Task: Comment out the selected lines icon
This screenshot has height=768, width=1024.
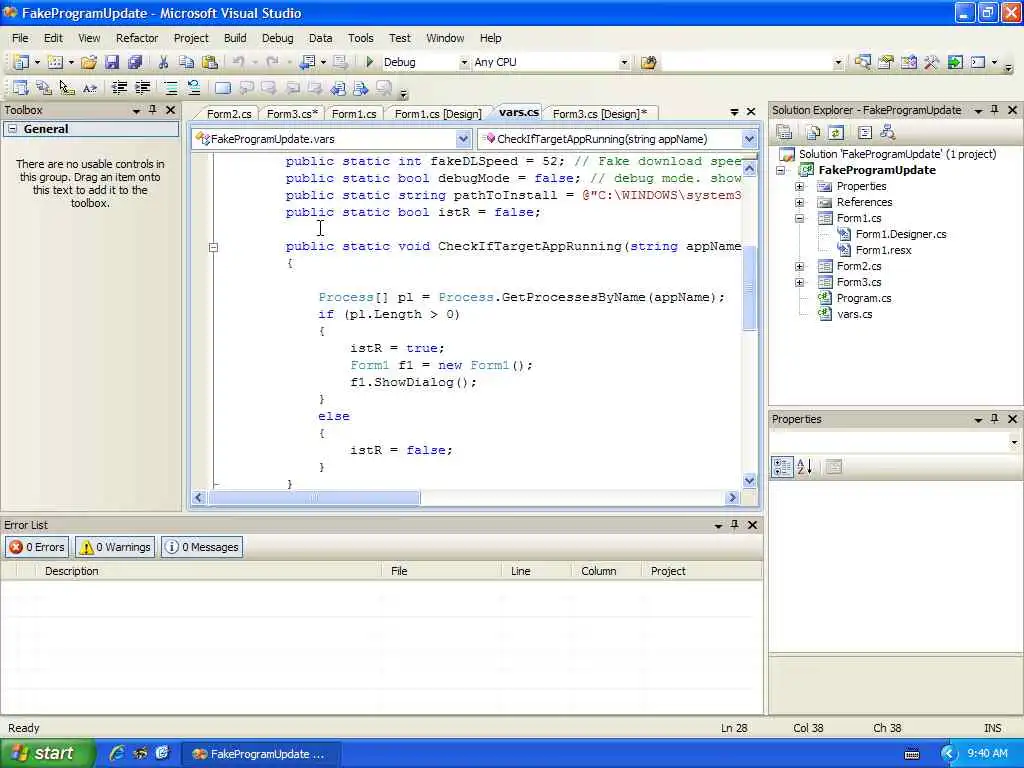Action: coord(170,88)
